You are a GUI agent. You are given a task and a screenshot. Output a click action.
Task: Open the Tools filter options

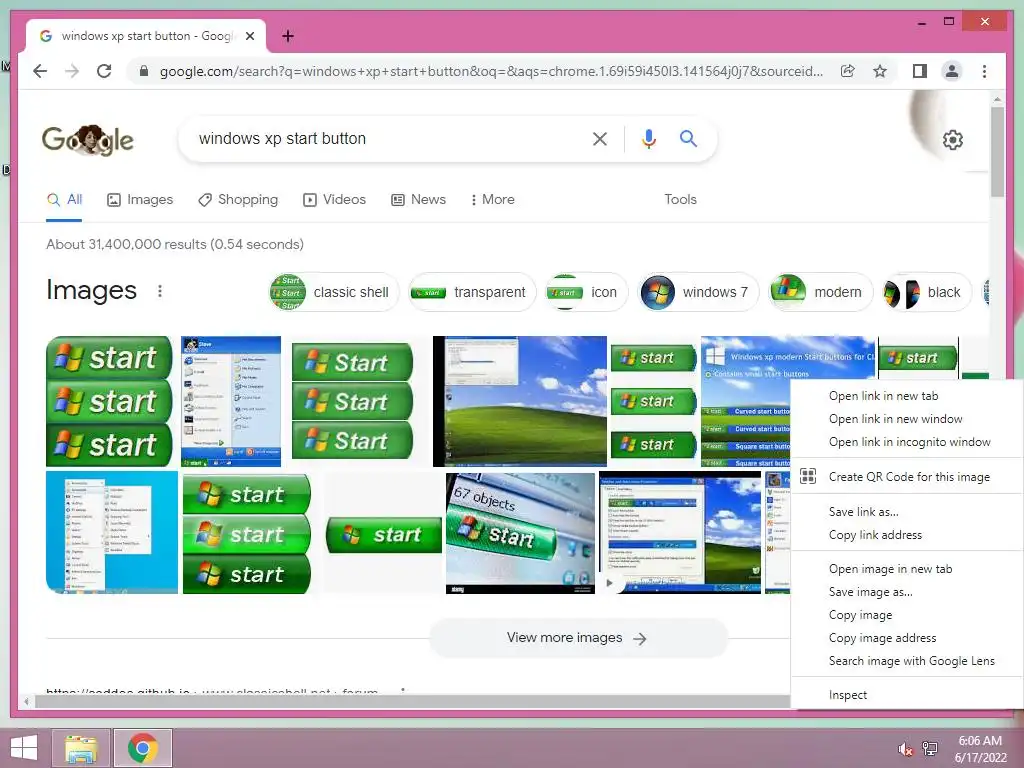click(680, 200)
